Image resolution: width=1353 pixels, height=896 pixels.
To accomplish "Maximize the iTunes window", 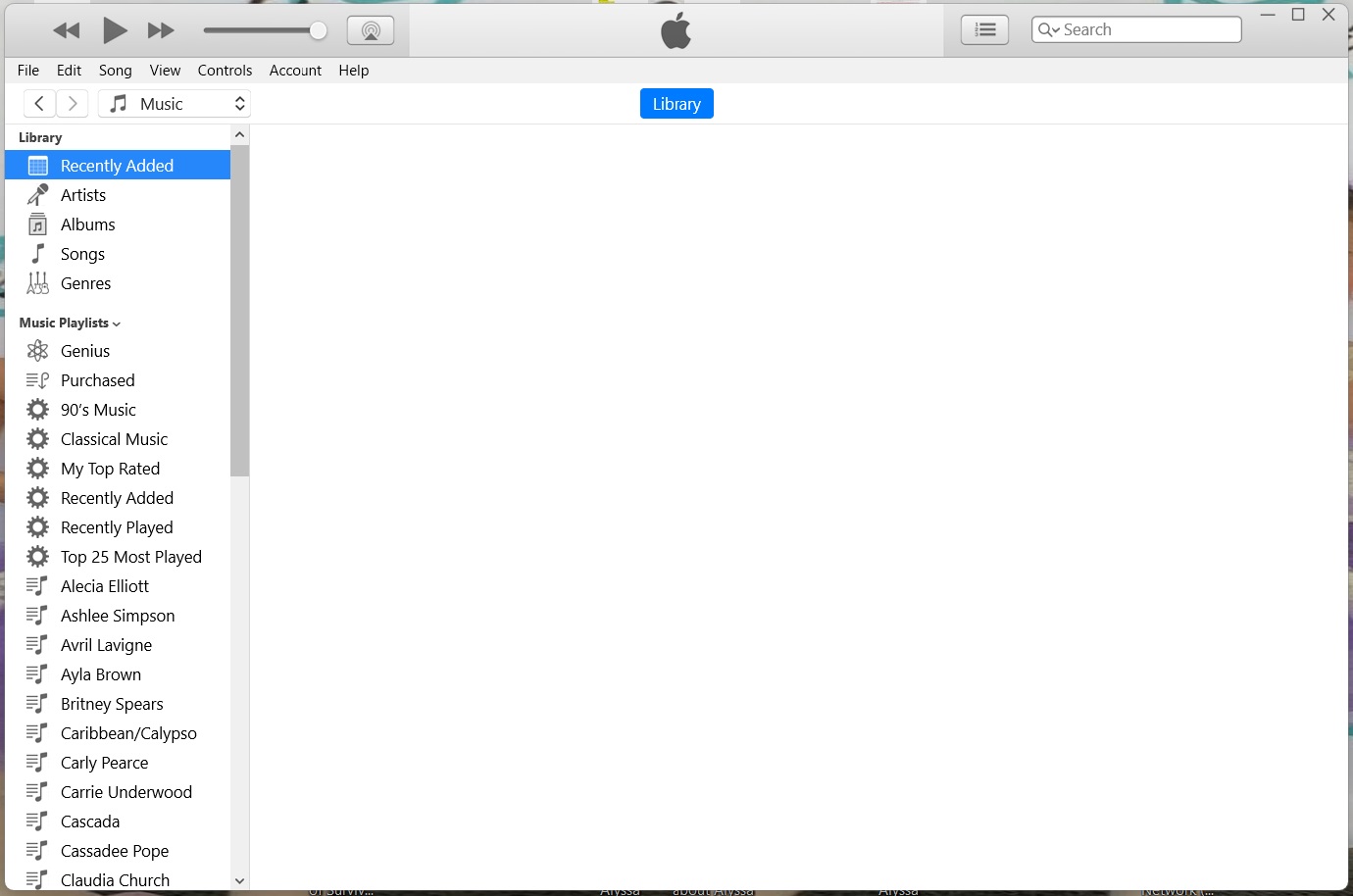I will coord(1298,15).
